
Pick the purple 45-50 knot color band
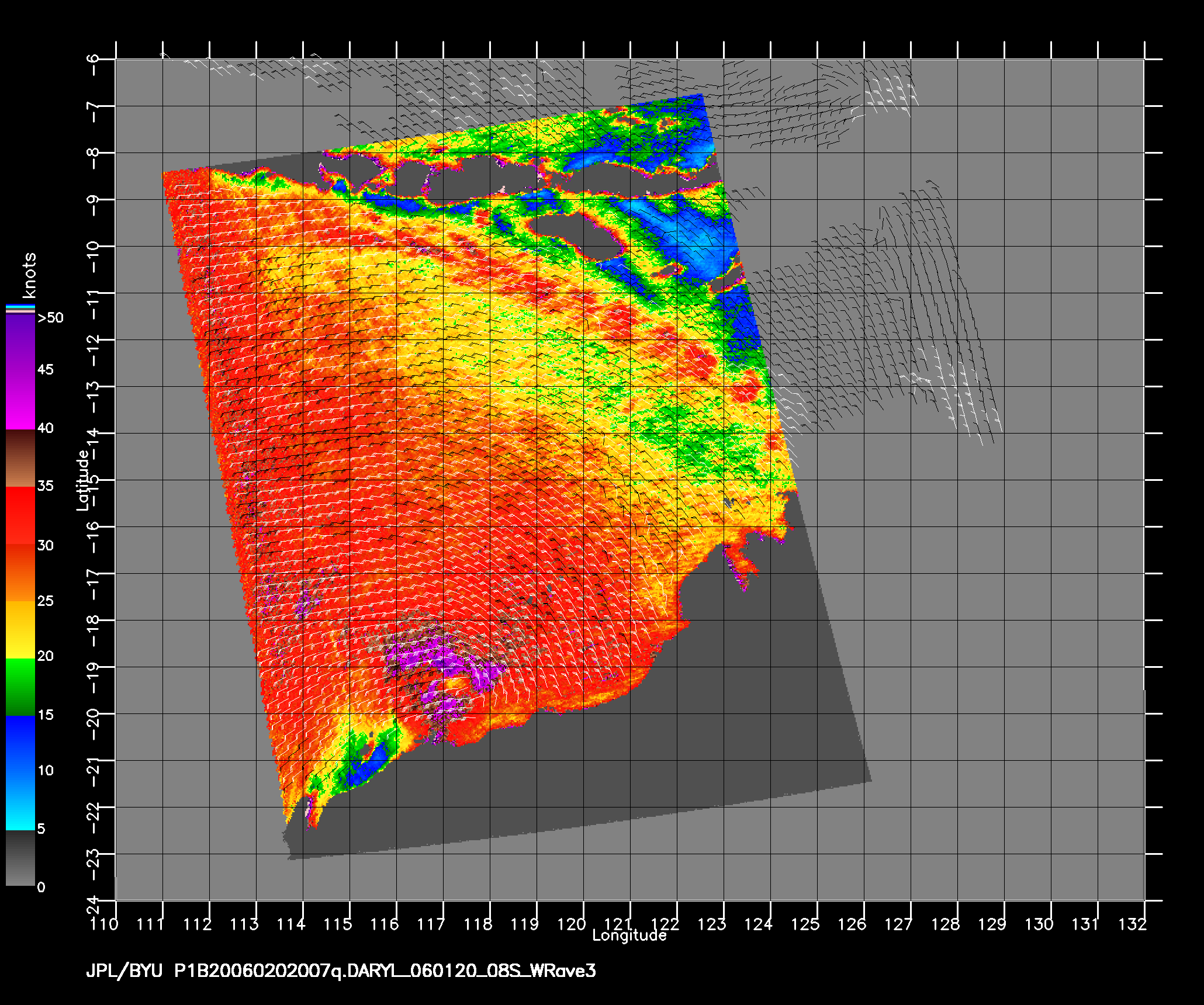[20, 344]
